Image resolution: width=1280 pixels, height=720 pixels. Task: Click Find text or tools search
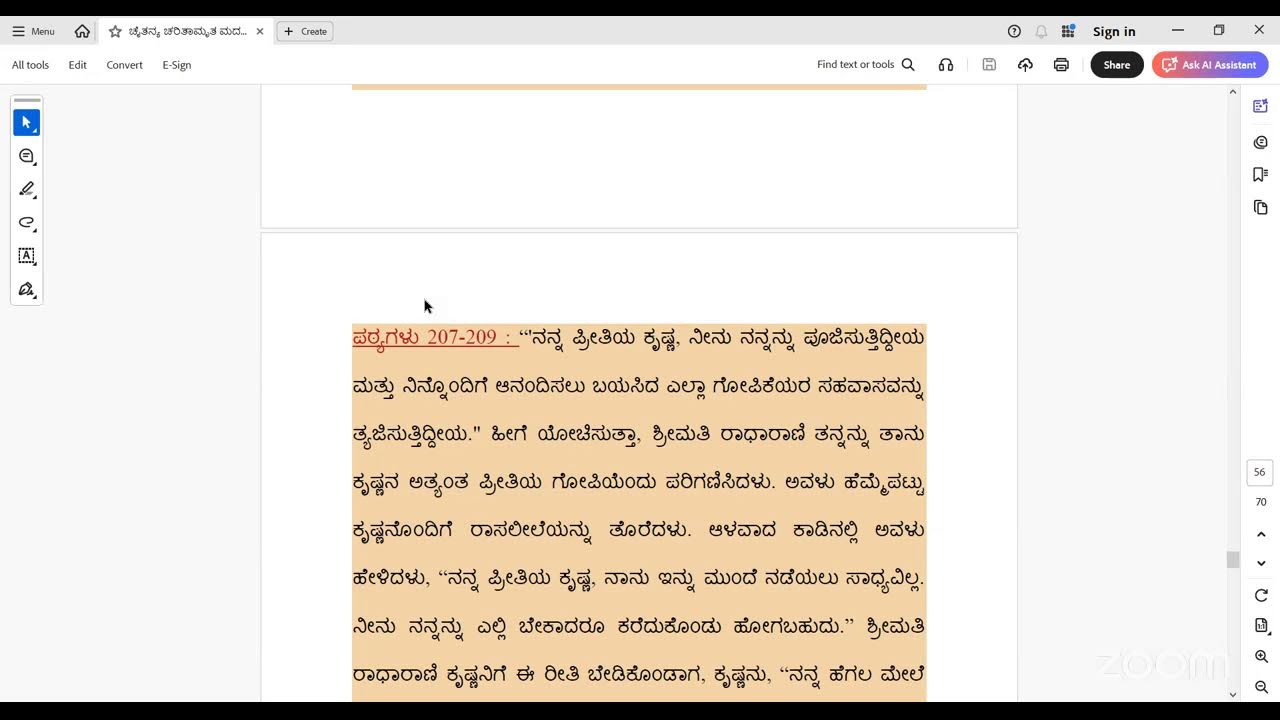tap(866, 65)
